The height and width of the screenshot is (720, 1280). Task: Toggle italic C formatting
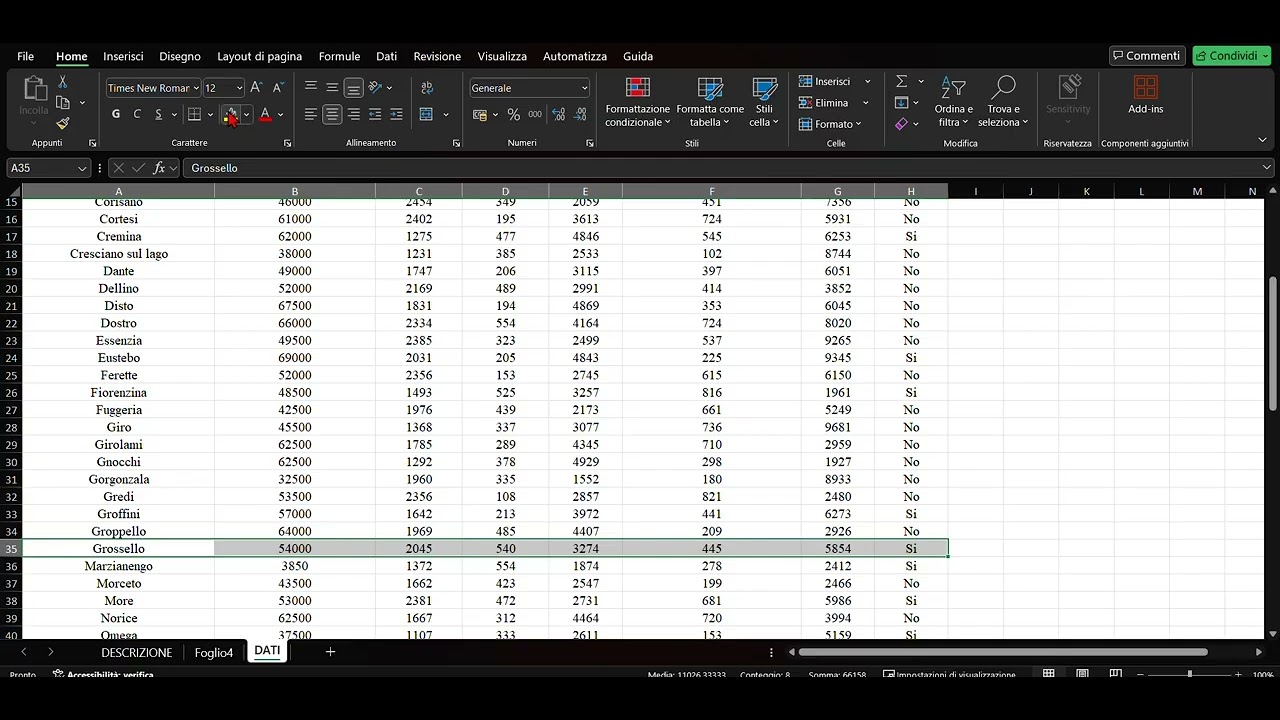point(137,115)
